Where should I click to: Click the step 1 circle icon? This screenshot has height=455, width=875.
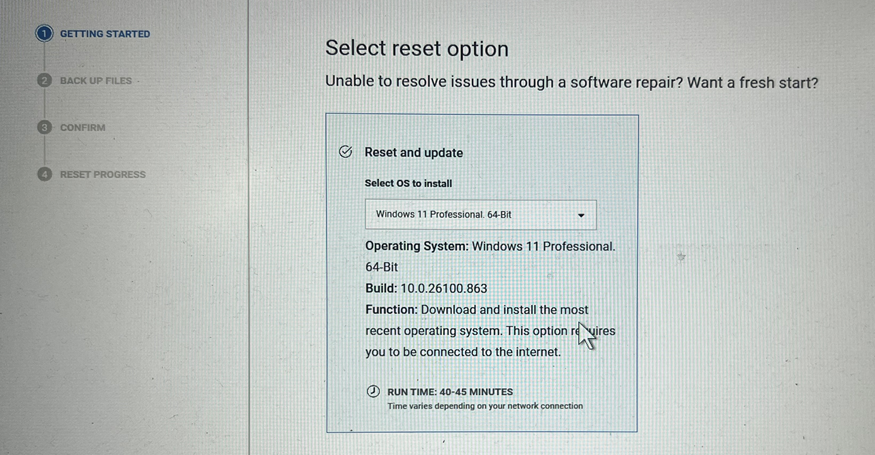[43, 34]
